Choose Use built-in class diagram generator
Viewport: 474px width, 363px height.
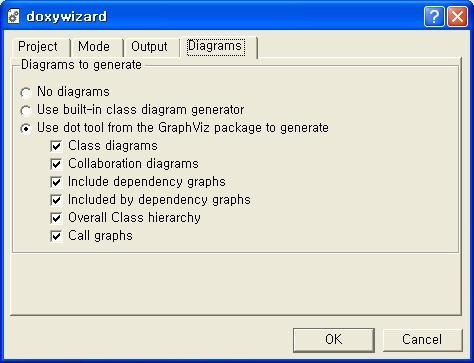pyautogui.click(x=26, y=110)
